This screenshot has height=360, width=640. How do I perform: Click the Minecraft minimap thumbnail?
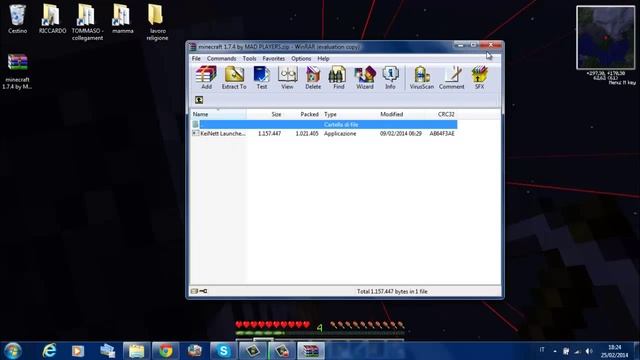tap(606, 38)
